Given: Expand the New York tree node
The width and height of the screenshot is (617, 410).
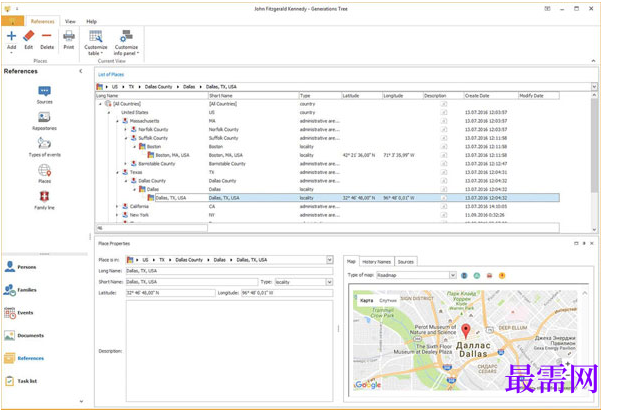Looking at the screenshot, I should point(117,215).
